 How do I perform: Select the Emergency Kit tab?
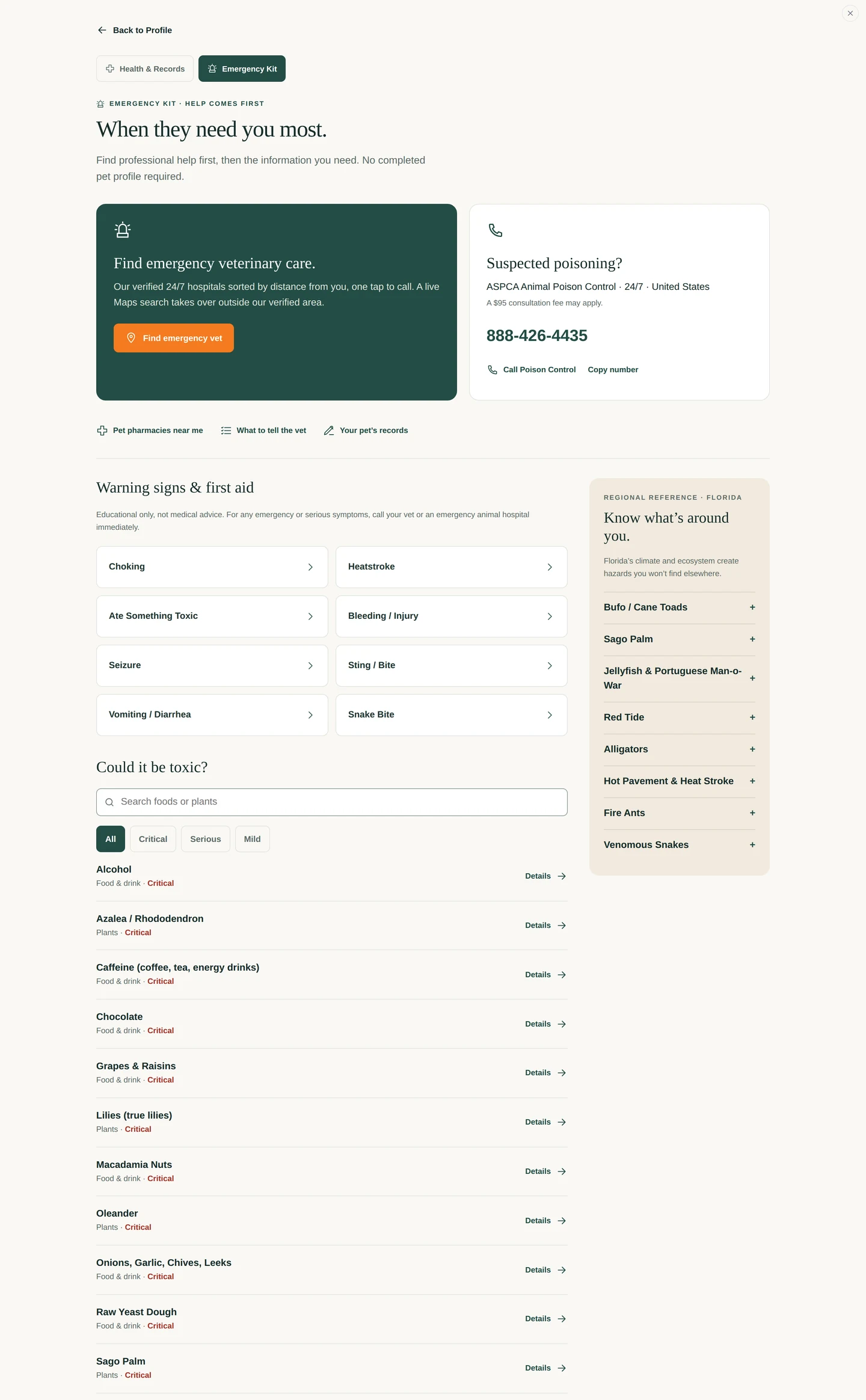[x=242, y=69]
